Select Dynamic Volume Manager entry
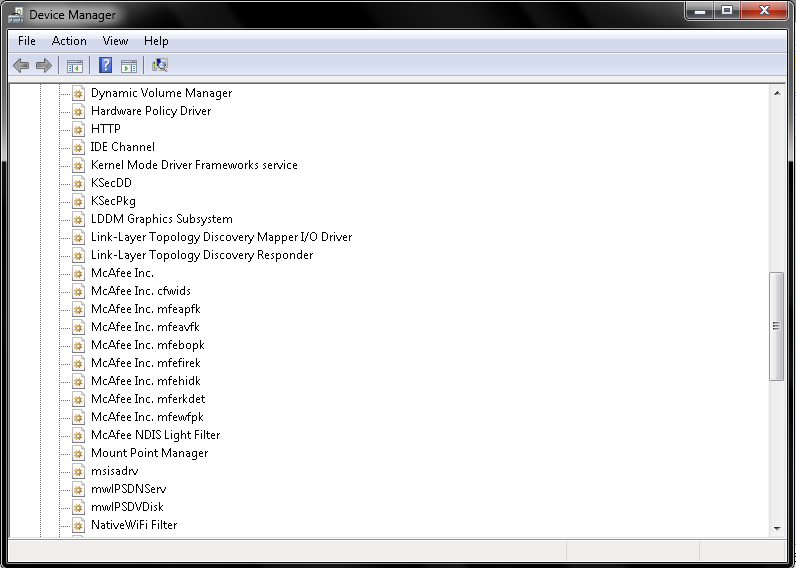Viewport: 796px width, 568px height. 161,93
